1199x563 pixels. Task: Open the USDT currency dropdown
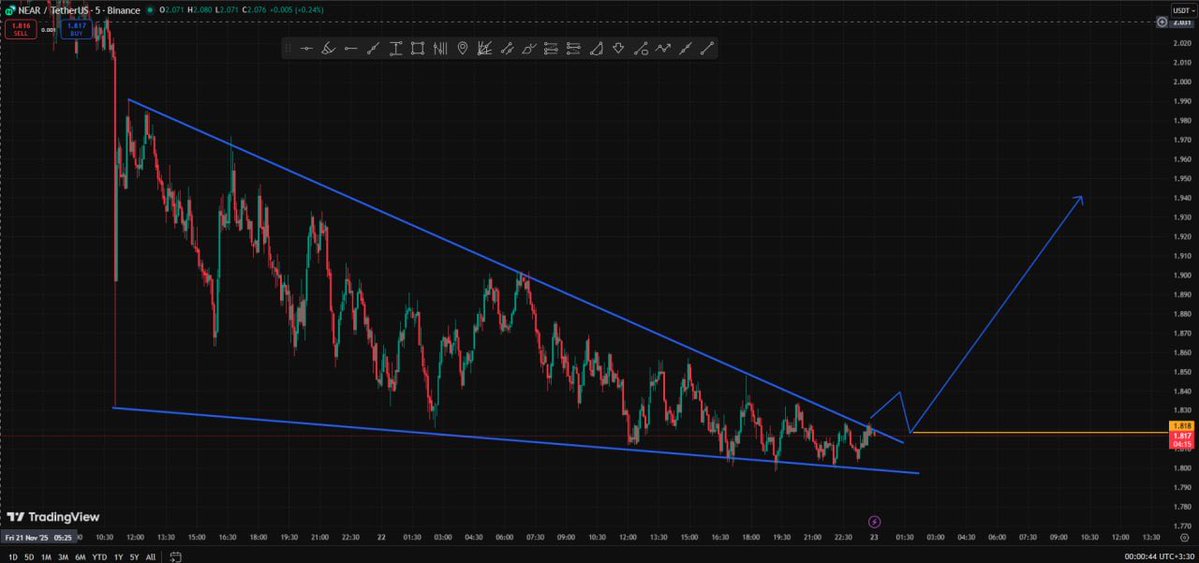[1183, 10]
